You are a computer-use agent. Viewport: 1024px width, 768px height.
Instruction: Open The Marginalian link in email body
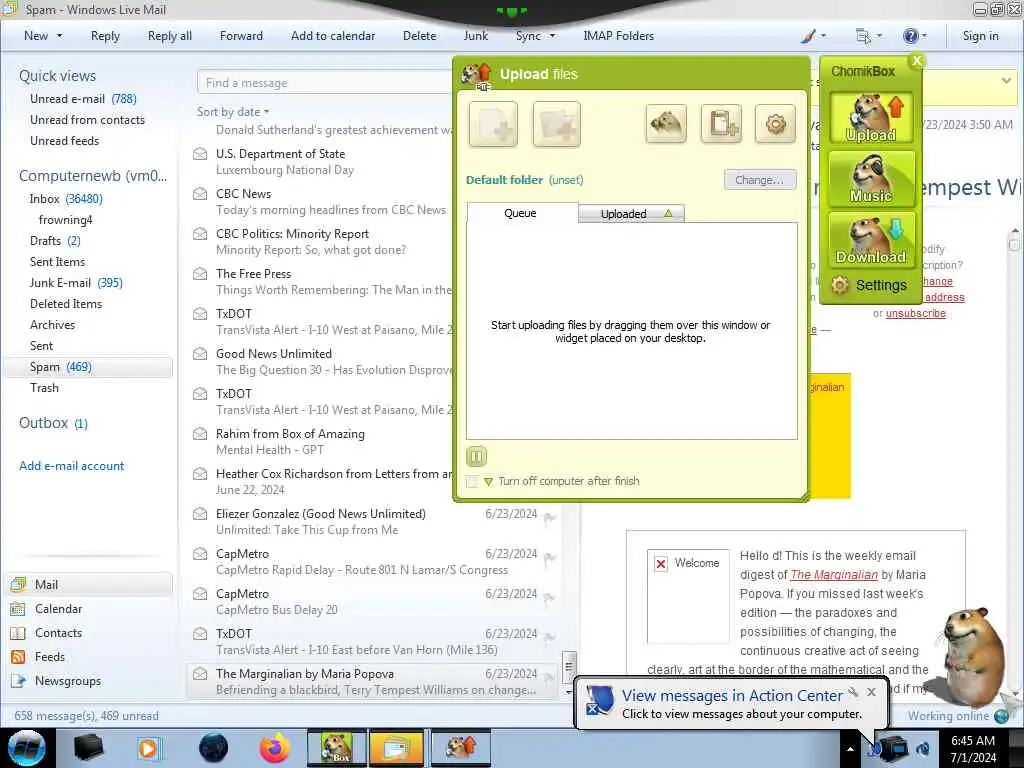click(834, 575)
